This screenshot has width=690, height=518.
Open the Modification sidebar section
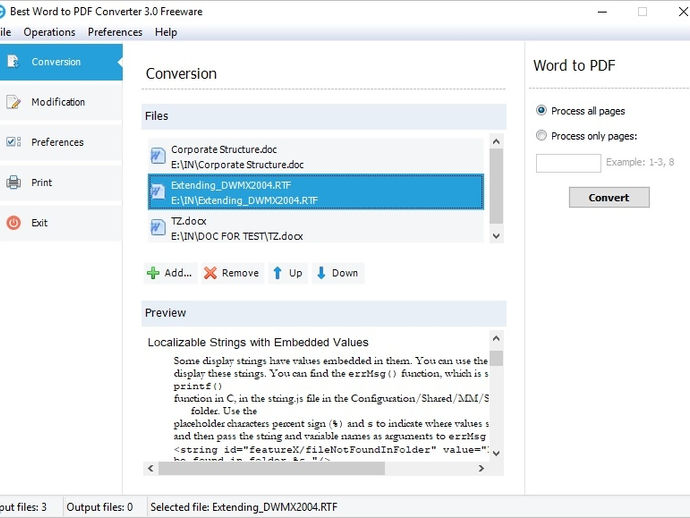click(x=61, y=102)
